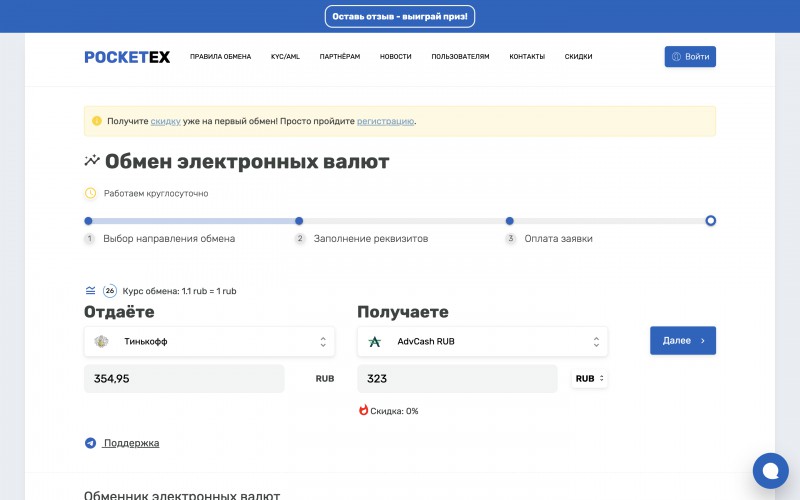The height and width of the screenshot is (500, 800).
Task: Click the third progress step dot
Action: click(510, 221)
